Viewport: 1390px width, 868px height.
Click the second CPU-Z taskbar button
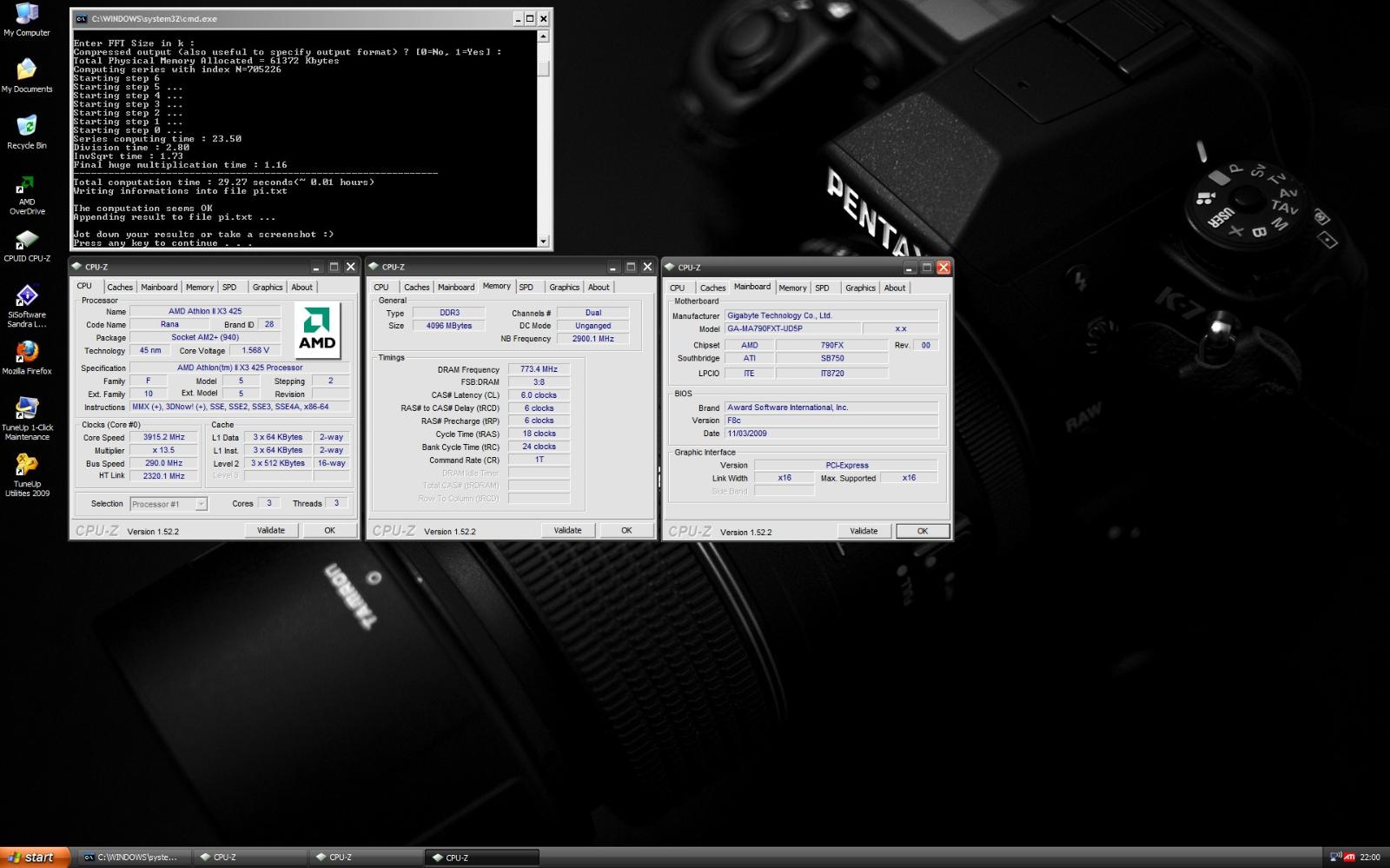[366, 858]
